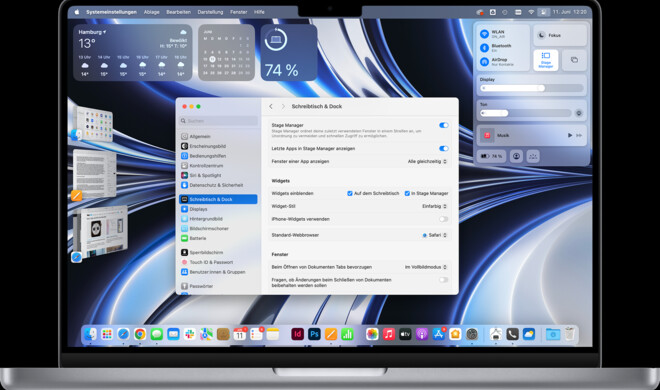The width and height of the screenshot is (660, 390).
Task: Switch to Pages document thumbnail in Stage Manager
Action: [x=94, y=173]
